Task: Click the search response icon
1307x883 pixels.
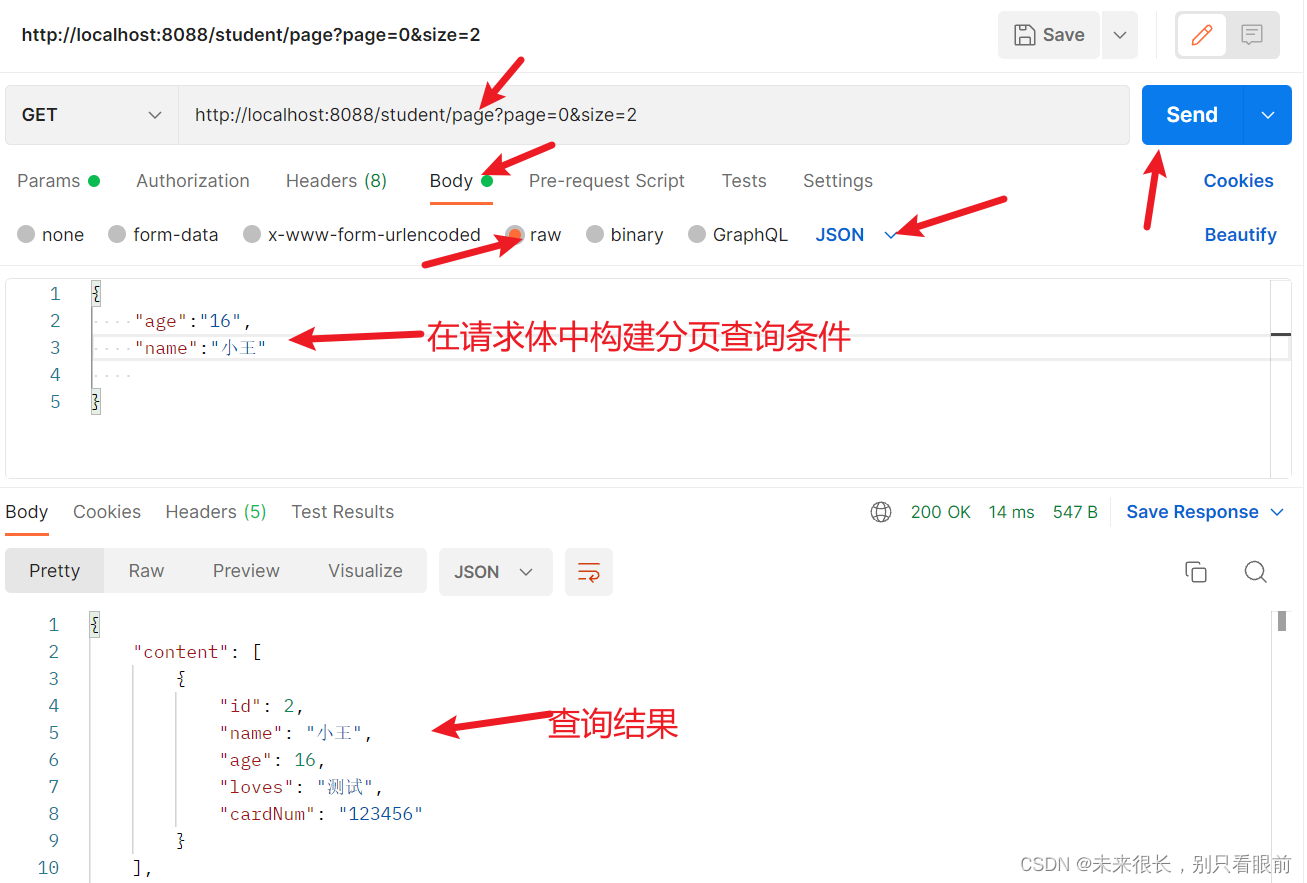Action: [1255, 571]
